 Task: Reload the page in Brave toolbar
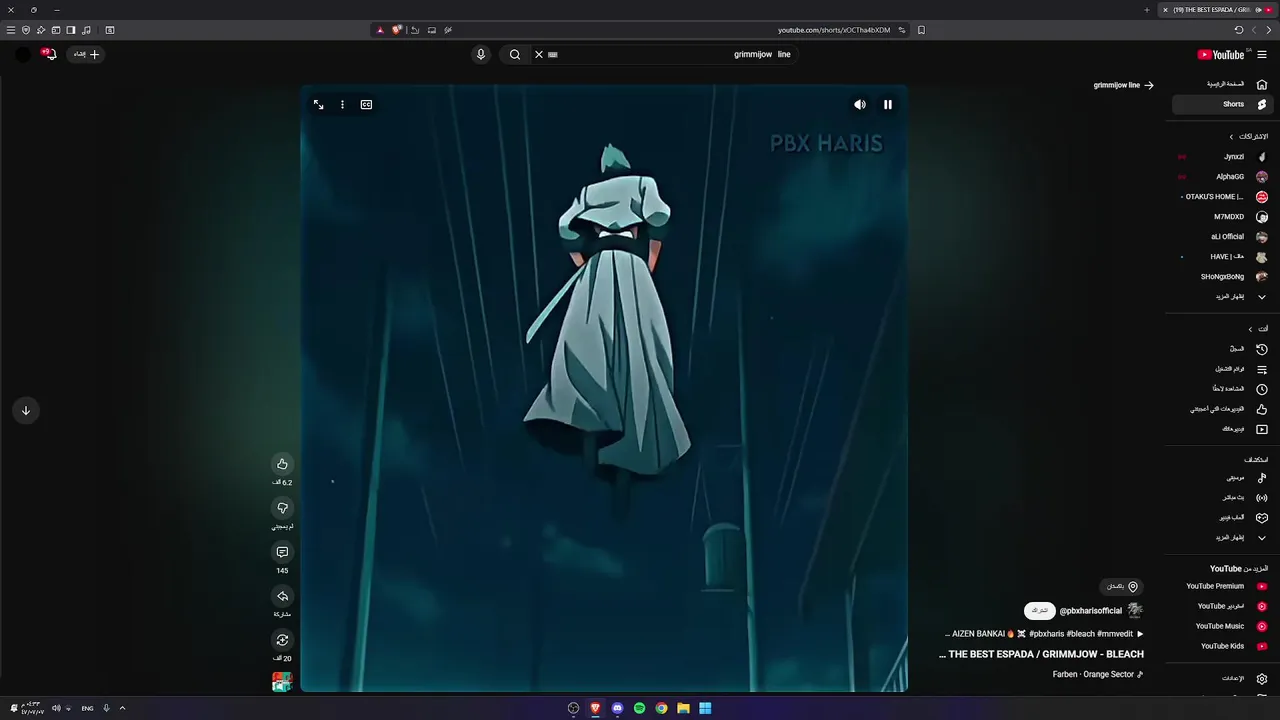pos(1239,30)
